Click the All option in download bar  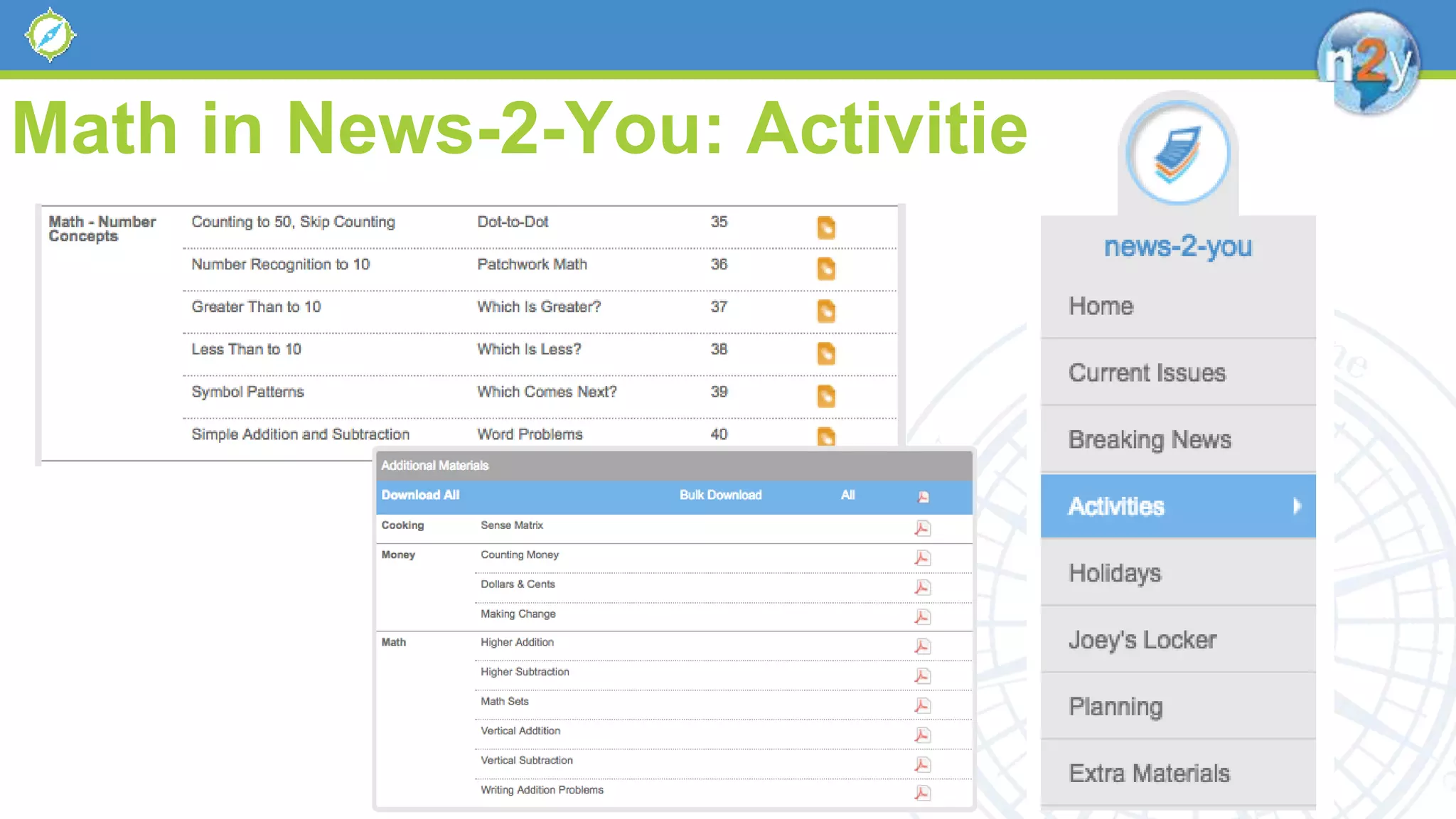pyautogui.click(x=847, y=495)
